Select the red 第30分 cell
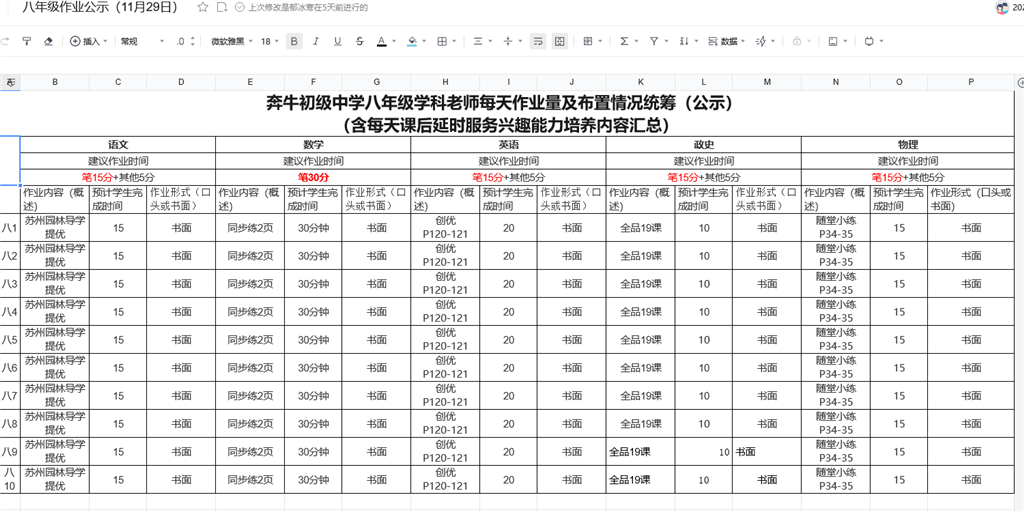Screen dimensions: 1024x512 click(x=313, y=177)
